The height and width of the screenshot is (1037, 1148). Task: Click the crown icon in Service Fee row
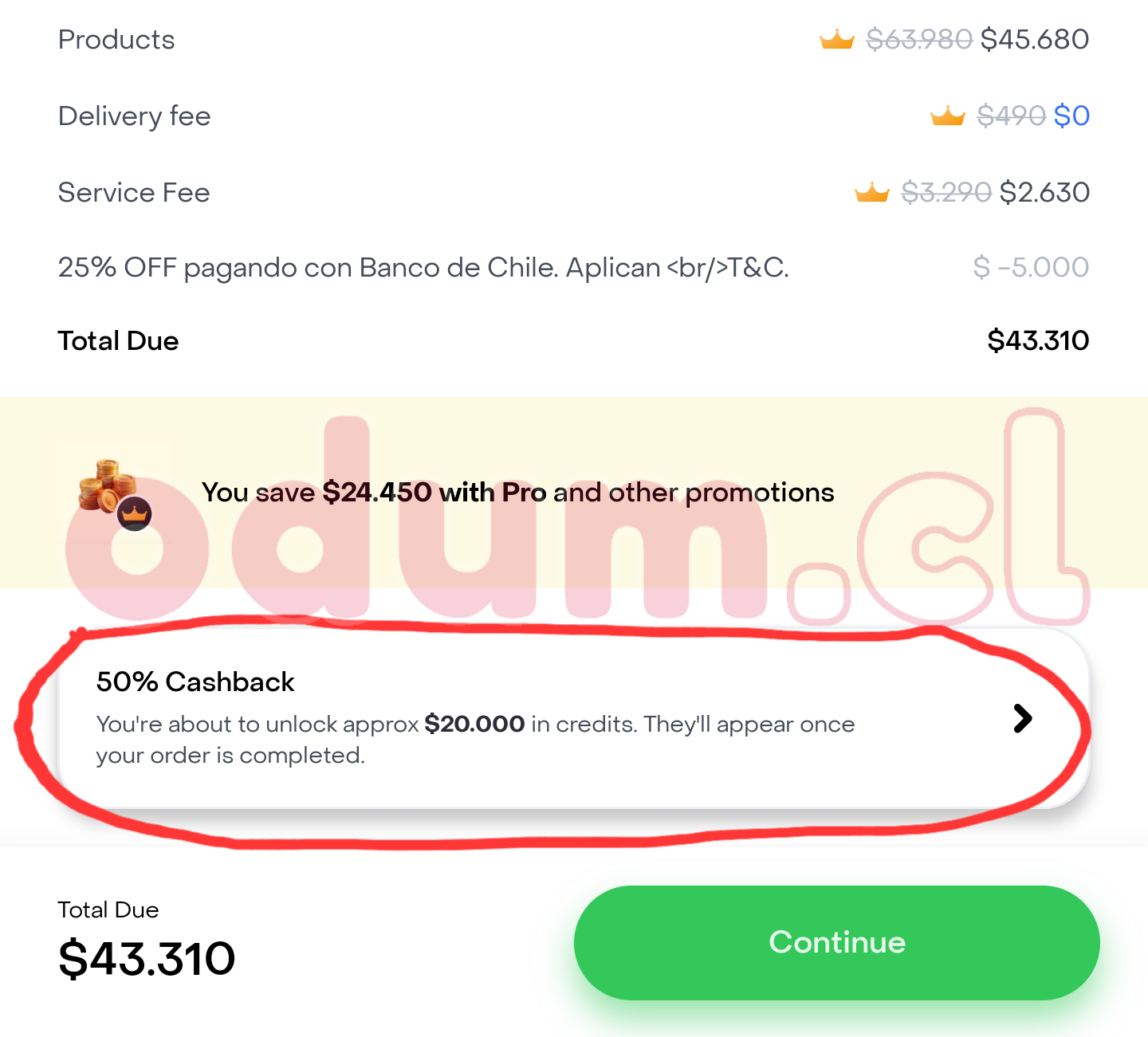pyautogui.click(x=871, y=192)
